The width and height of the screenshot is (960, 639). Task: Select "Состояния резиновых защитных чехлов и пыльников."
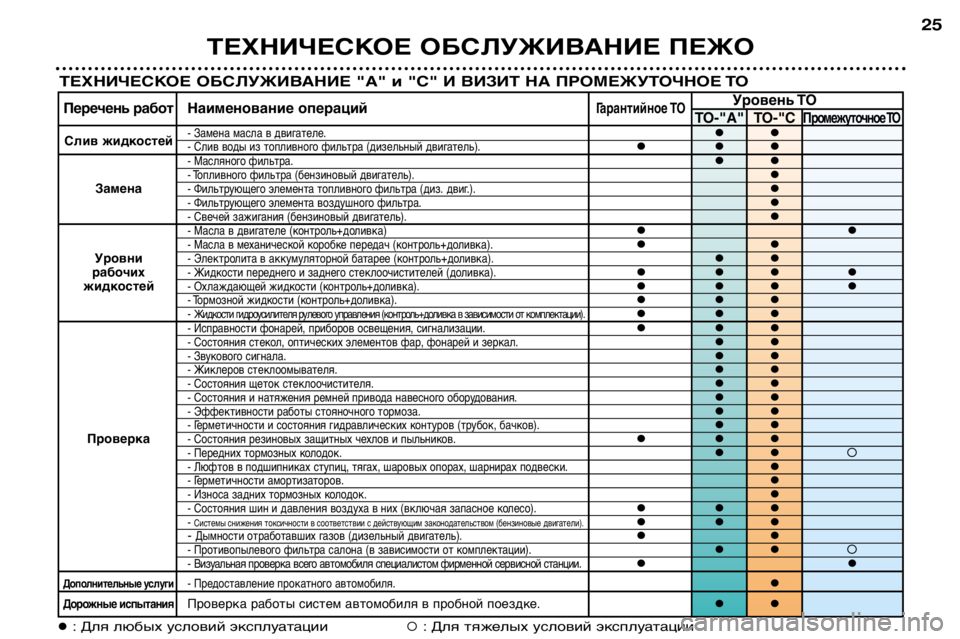(x=321, y=439)
